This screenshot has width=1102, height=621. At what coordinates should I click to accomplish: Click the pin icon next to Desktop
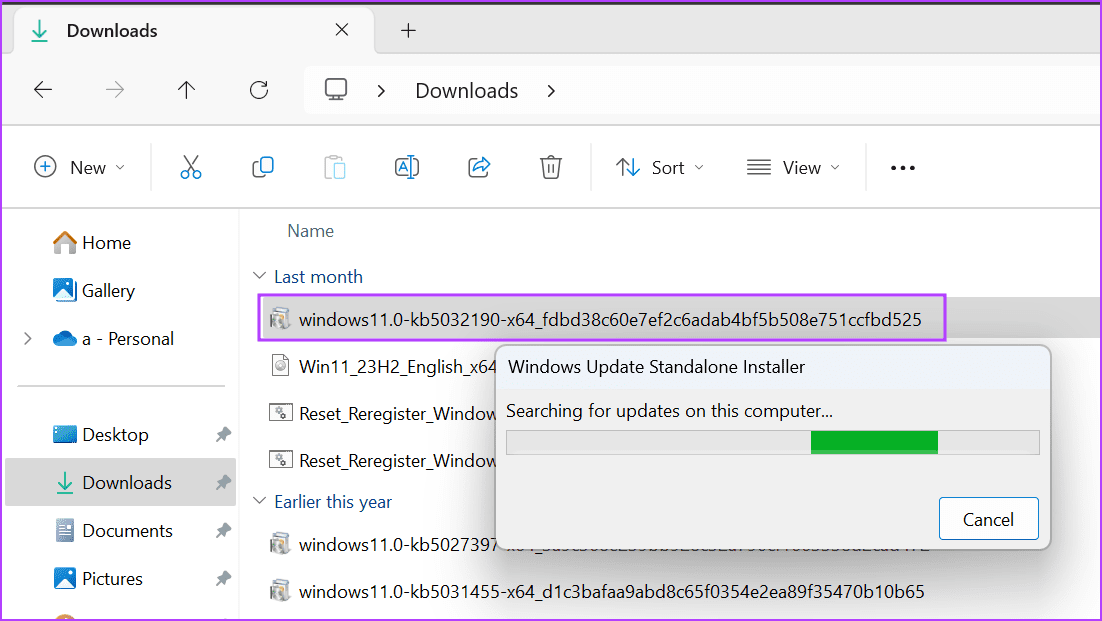[x=223, y=434]
